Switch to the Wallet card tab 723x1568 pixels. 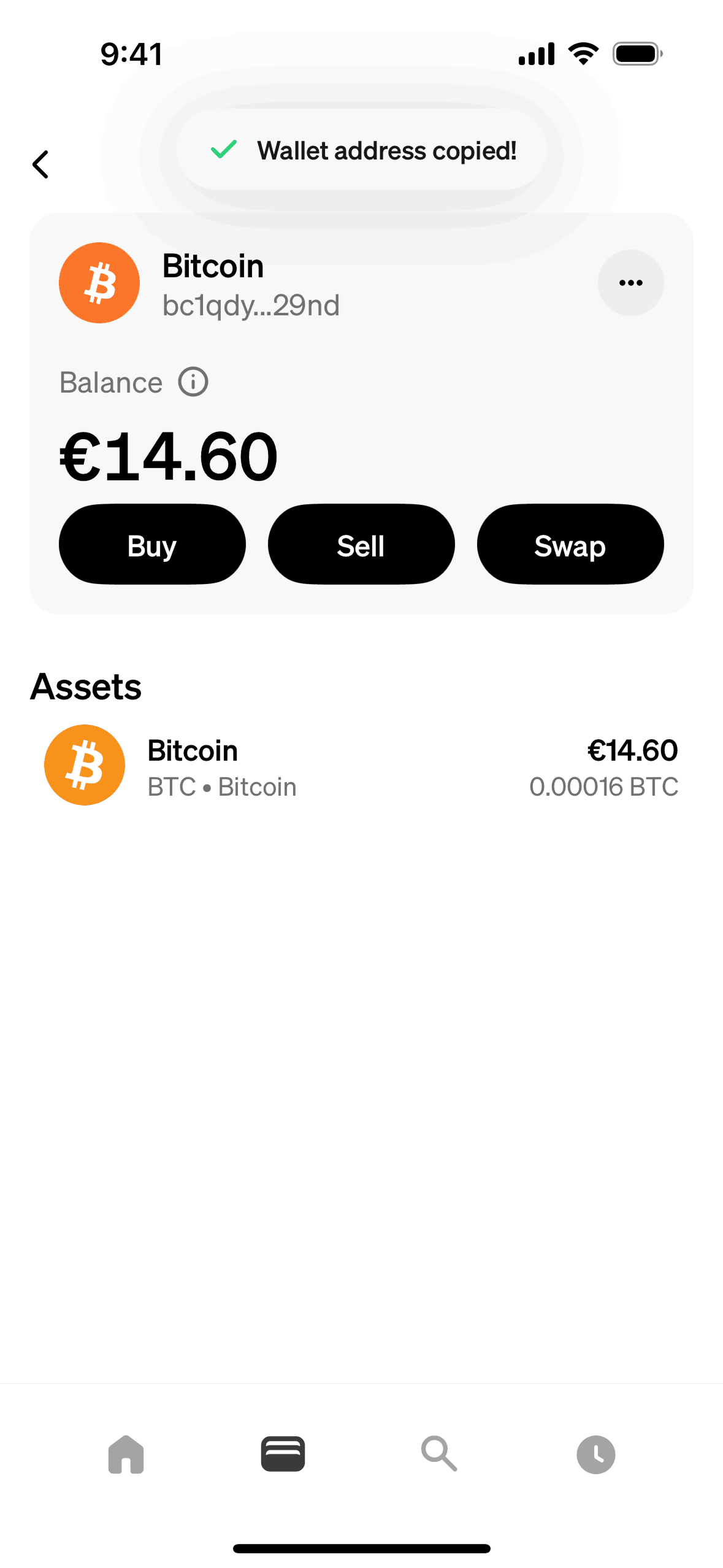283,1454
